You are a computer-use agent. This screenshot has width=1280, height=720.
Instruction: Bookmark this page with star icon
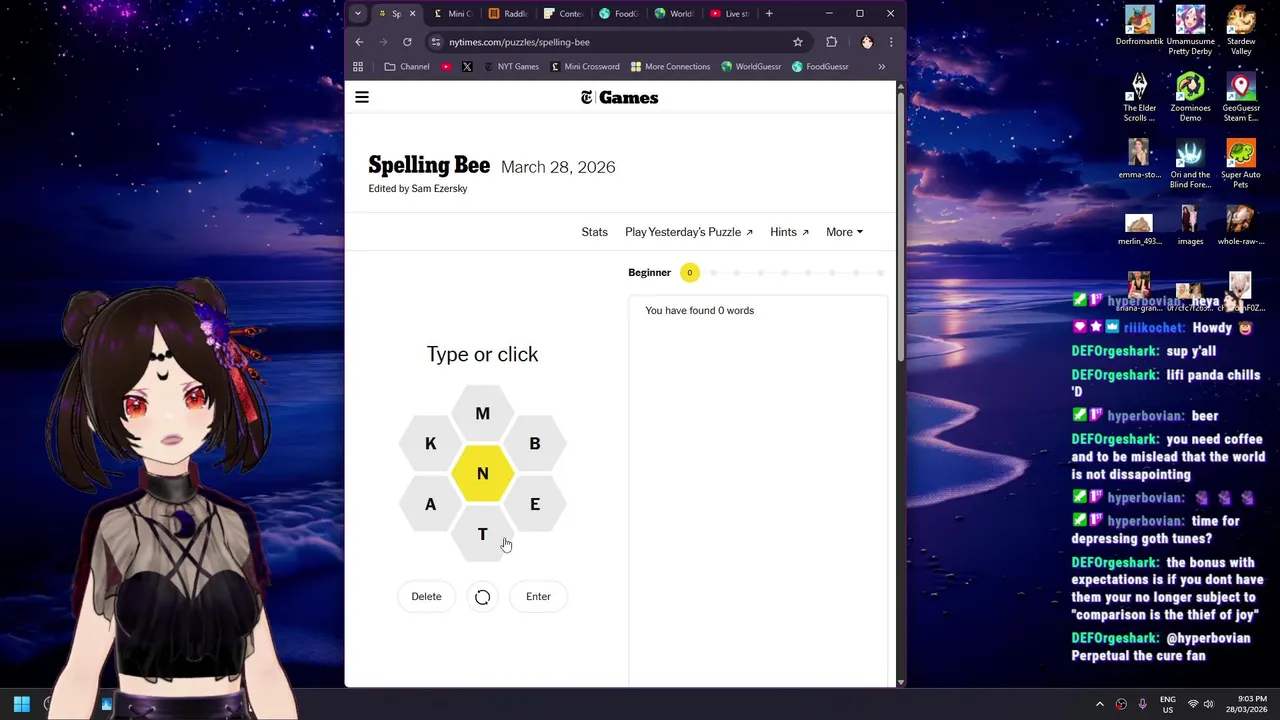pyautogui.click(x=798, y=42)
